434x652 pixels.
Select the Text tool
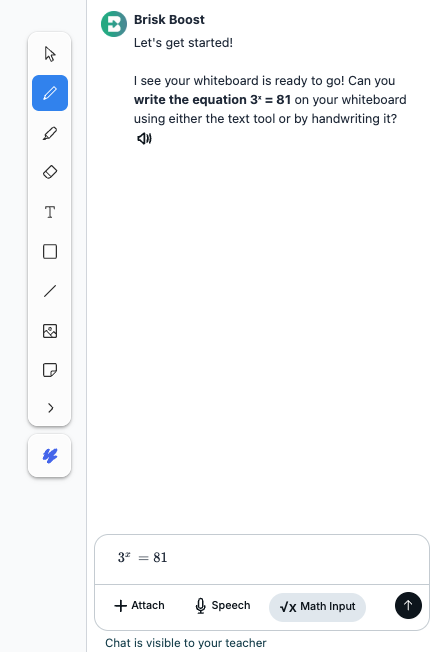[50, 212]
